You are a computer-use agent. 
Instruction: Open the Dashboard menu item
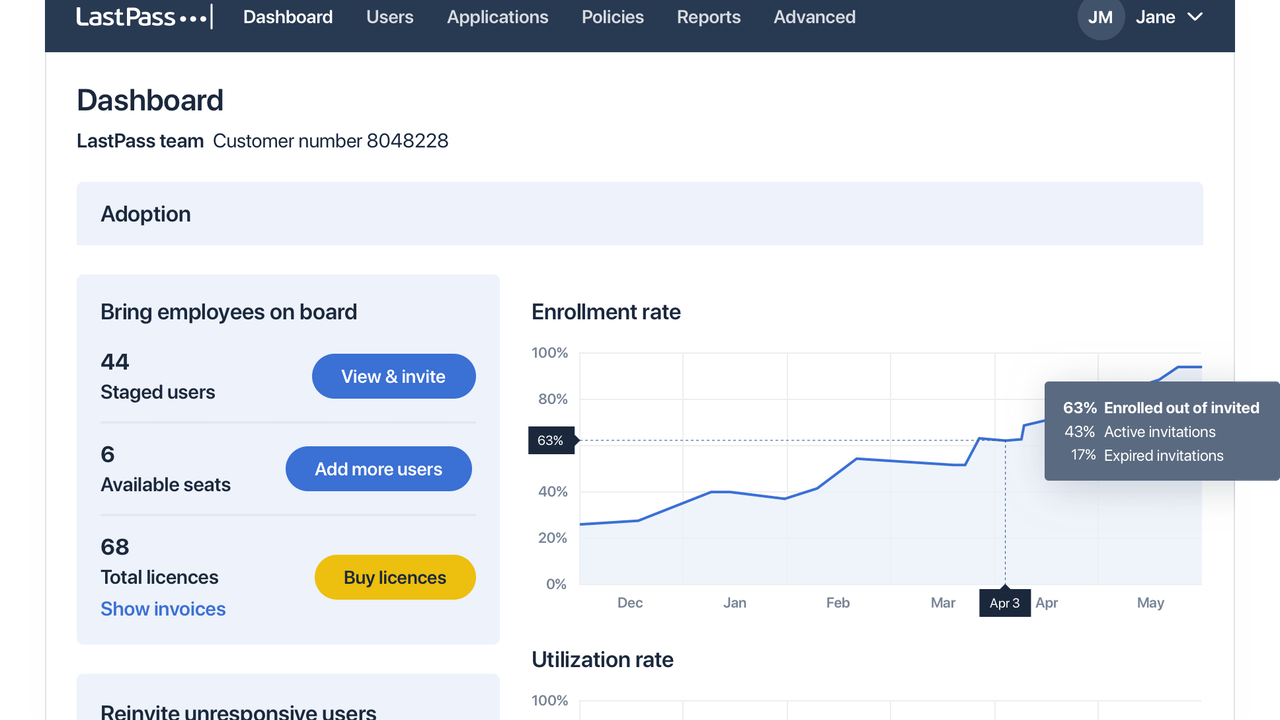pos(288,17)
